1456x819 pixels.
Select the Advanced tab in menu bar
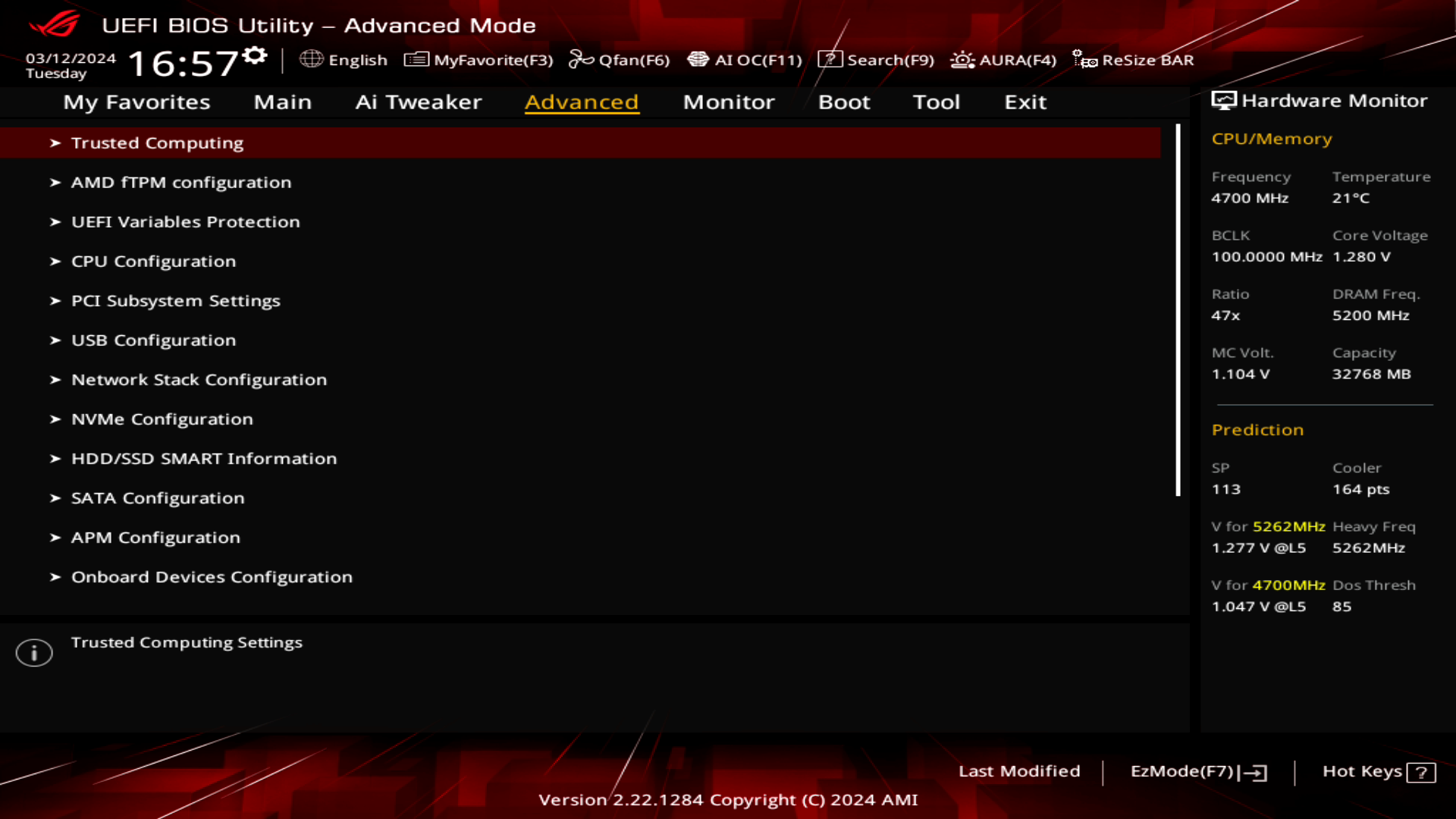(582, 101)
